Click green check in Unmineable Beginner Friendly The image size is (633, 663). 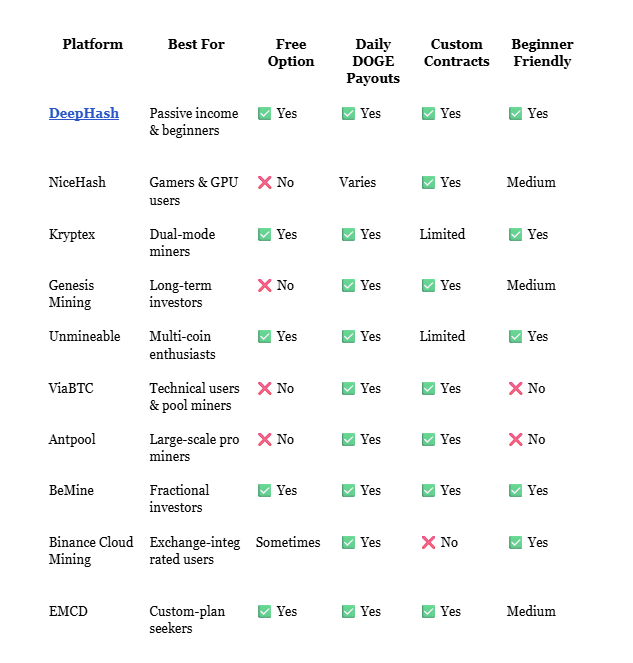click(516, 337)
